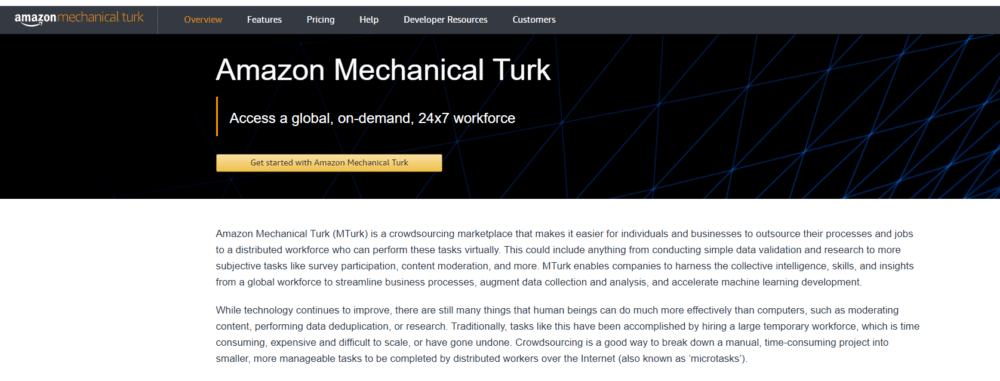
Task: Click the Amazon Mechanical Turk logo
Action: [x=79, y=19]
